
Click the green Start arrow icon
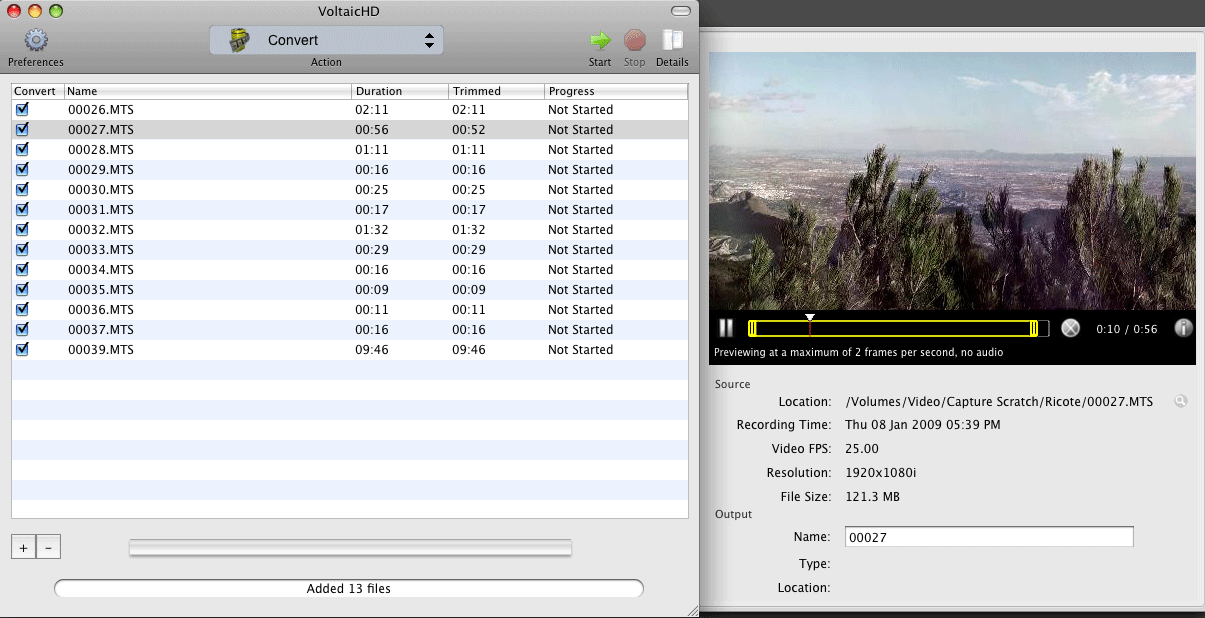tap(600, 41)
